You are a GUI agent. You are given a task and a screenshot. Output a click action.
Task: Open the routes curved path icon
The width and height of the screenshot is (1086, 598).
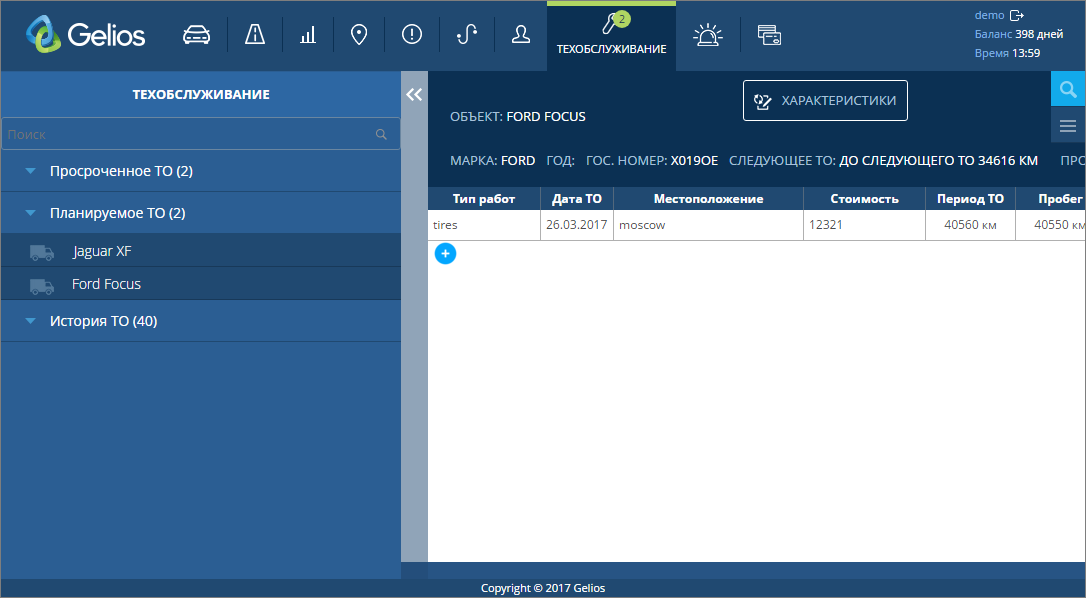coord(466,35)
